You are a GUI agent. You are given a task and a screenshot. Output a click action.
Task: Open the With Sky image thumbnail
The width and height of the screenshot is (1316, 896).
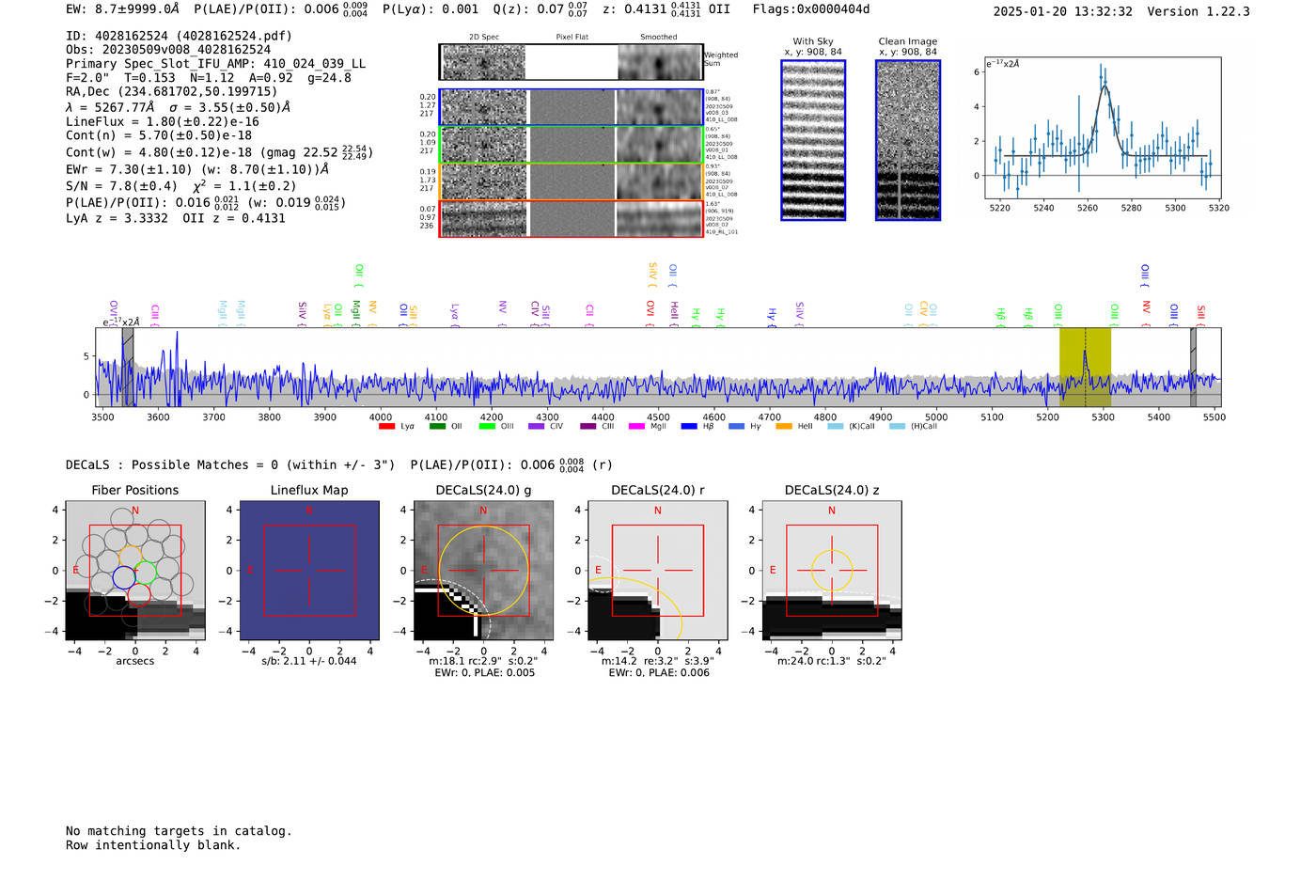[x=813, y=140]
